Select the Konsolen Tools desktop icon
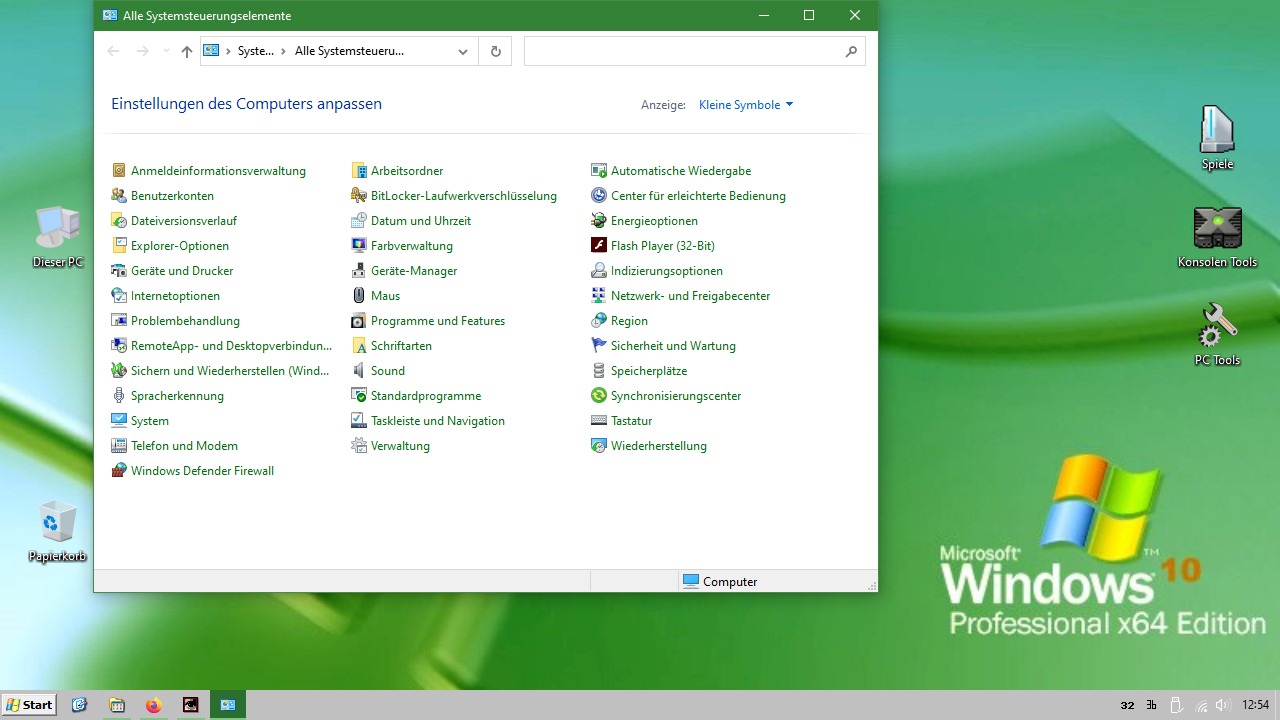This screenshot has height=720, width=1280. point(1217,237)
